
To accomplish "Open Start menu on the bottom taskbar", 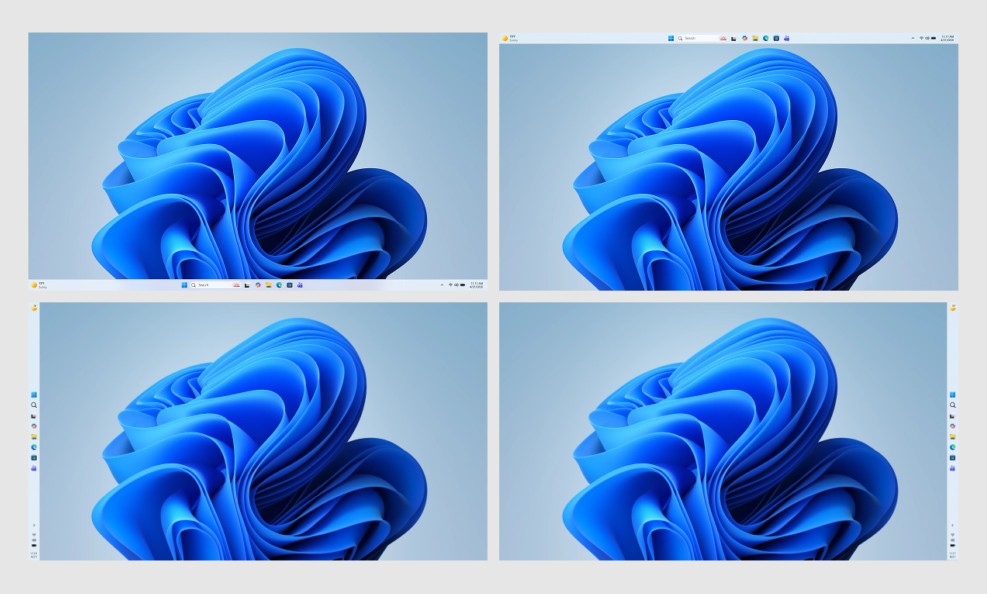I will [184, 285].
